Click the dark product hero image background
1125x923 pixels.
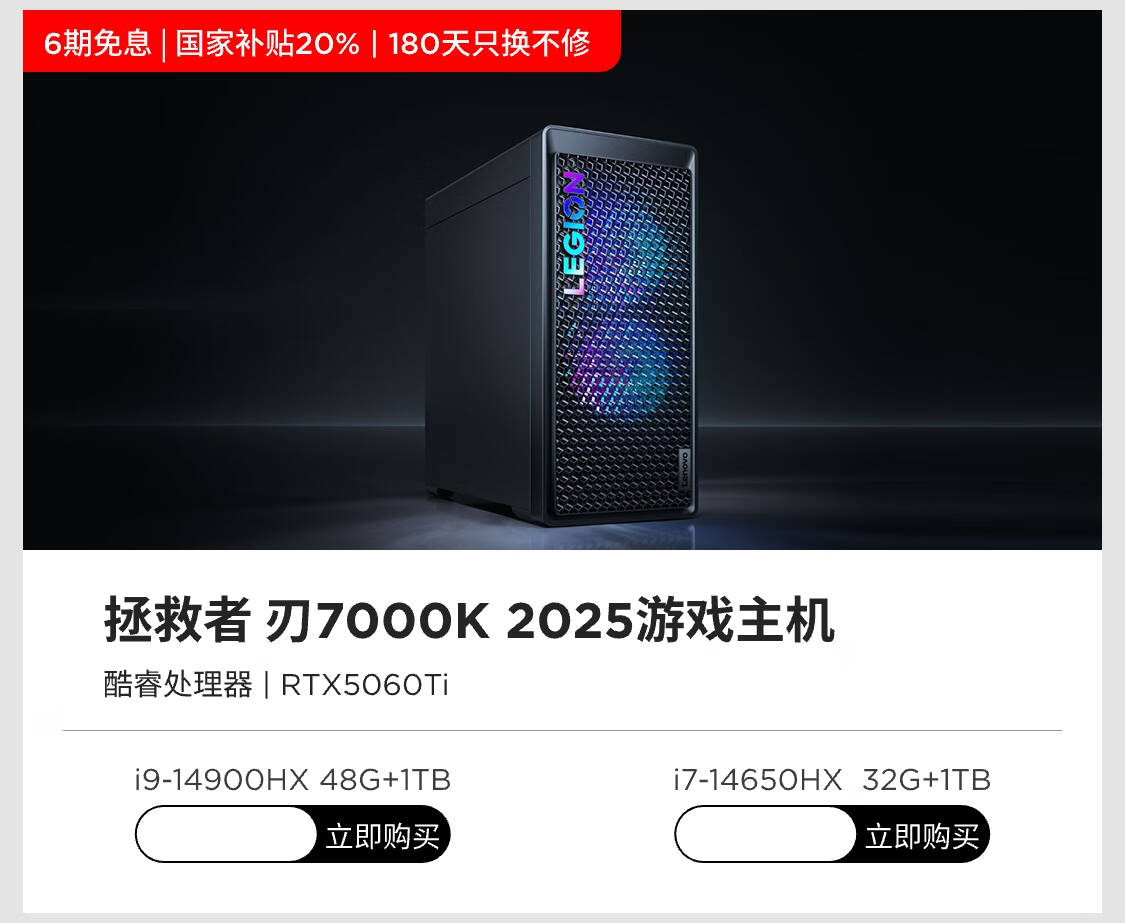pos(897,287)
